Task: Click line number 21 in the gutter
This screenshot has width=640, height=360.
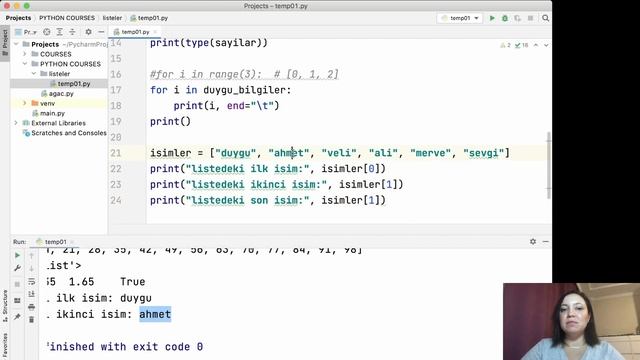Action: [116, 153]
